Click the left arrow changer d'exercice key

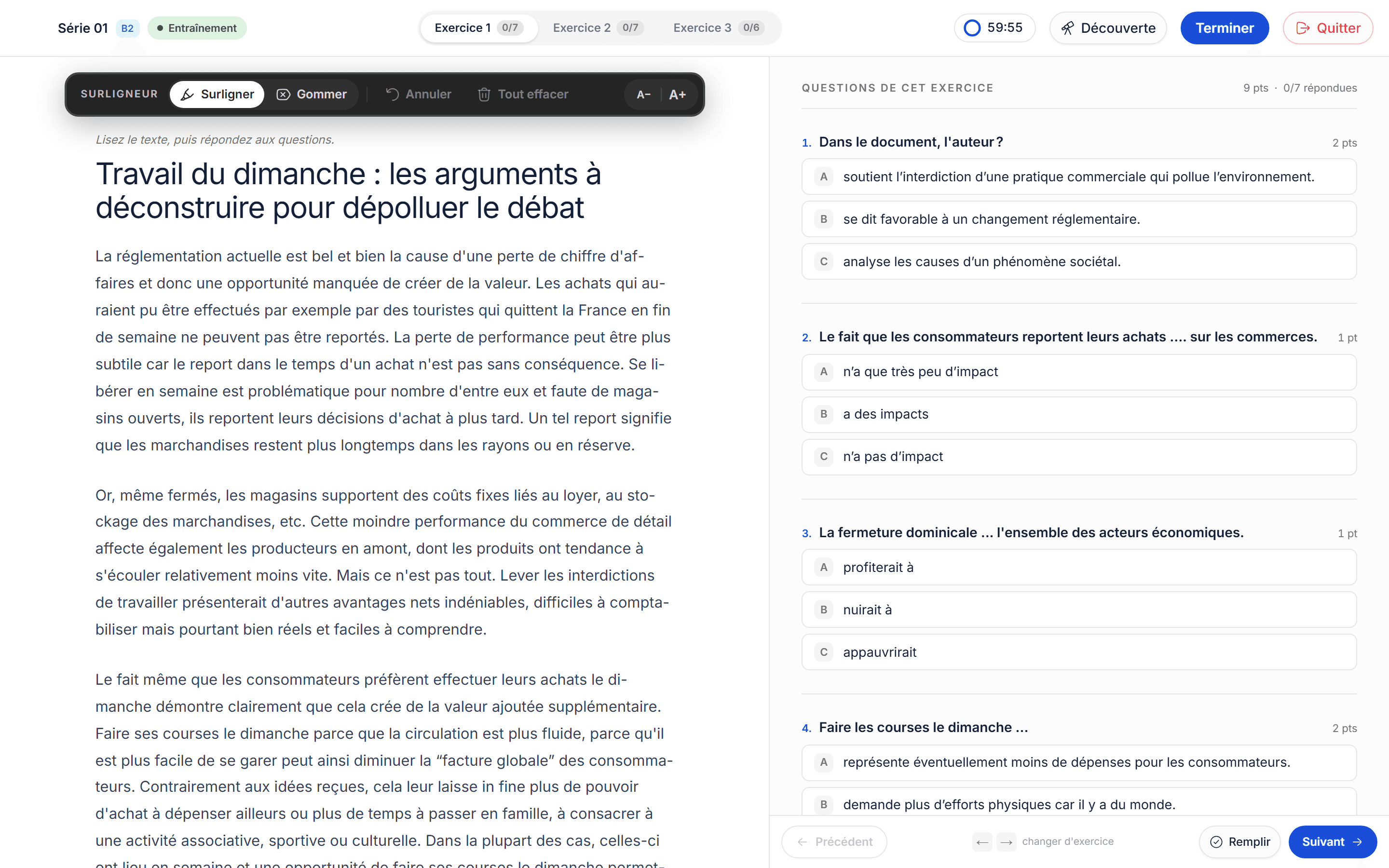coord(982,842)
